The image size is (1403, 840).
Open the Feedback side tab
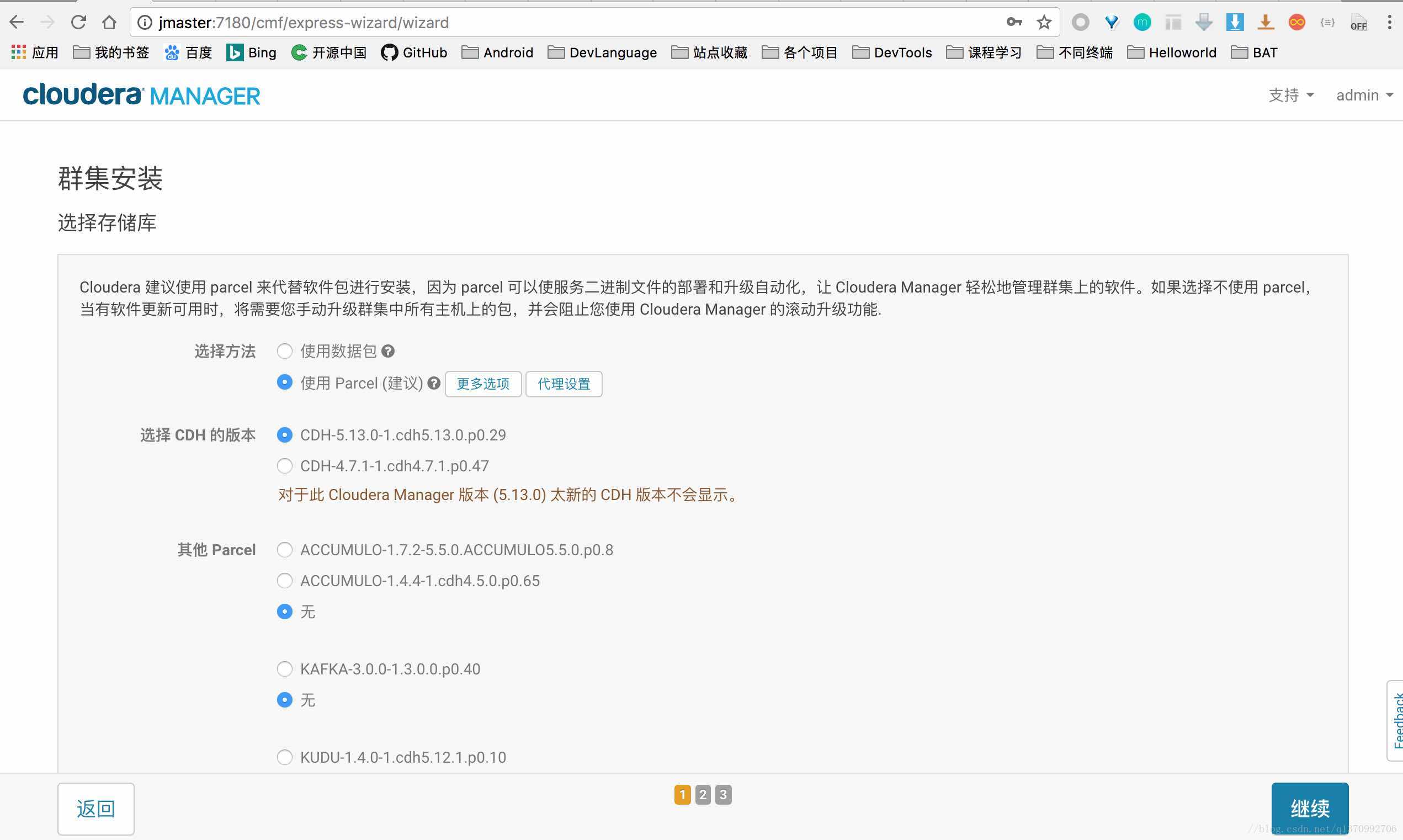1396,721
